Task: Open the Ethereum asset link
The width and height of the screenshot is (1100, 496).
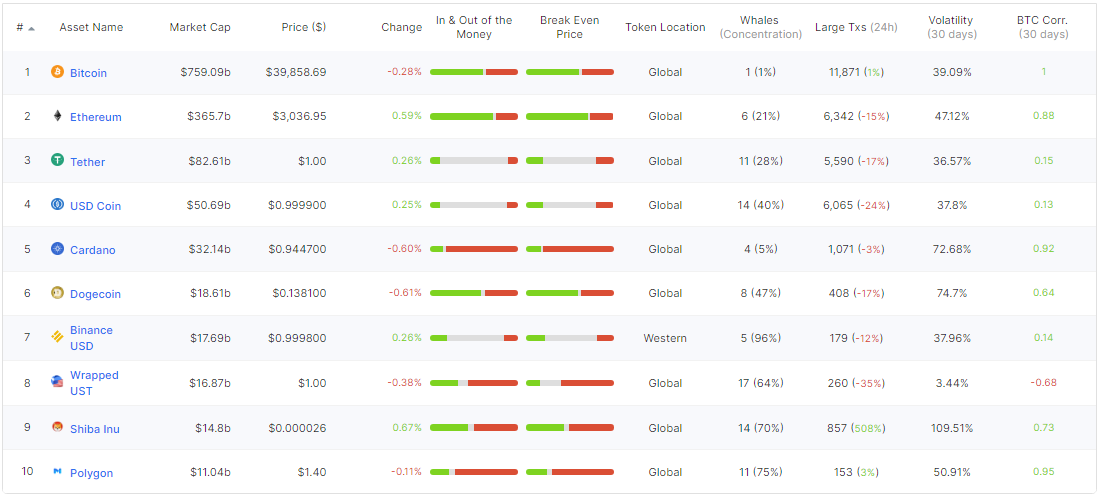Action: tap(95, 117)
